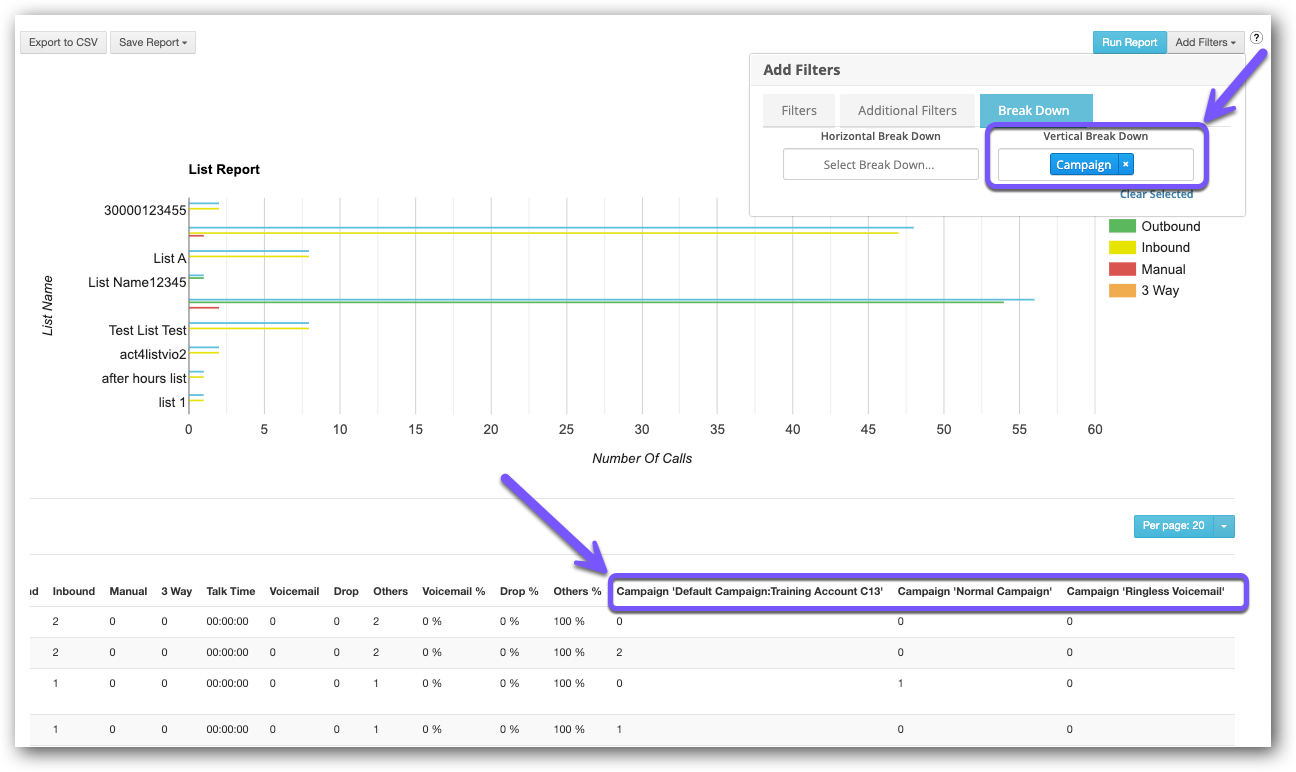1296x772 pixels.
Task: Toggle Outbound series in chart legend
Action: pyautogui.click(x=1170, y=227)
